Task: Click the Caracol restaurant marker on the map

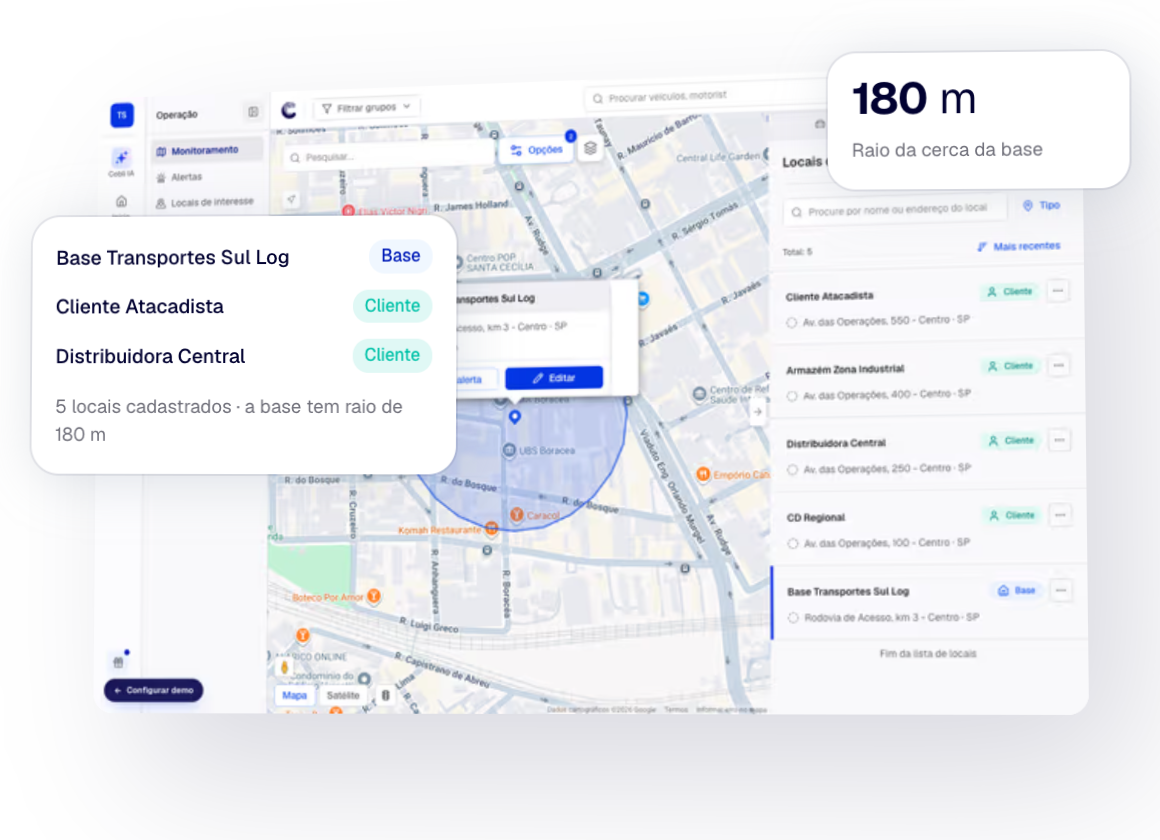Action: click(516, 514)
